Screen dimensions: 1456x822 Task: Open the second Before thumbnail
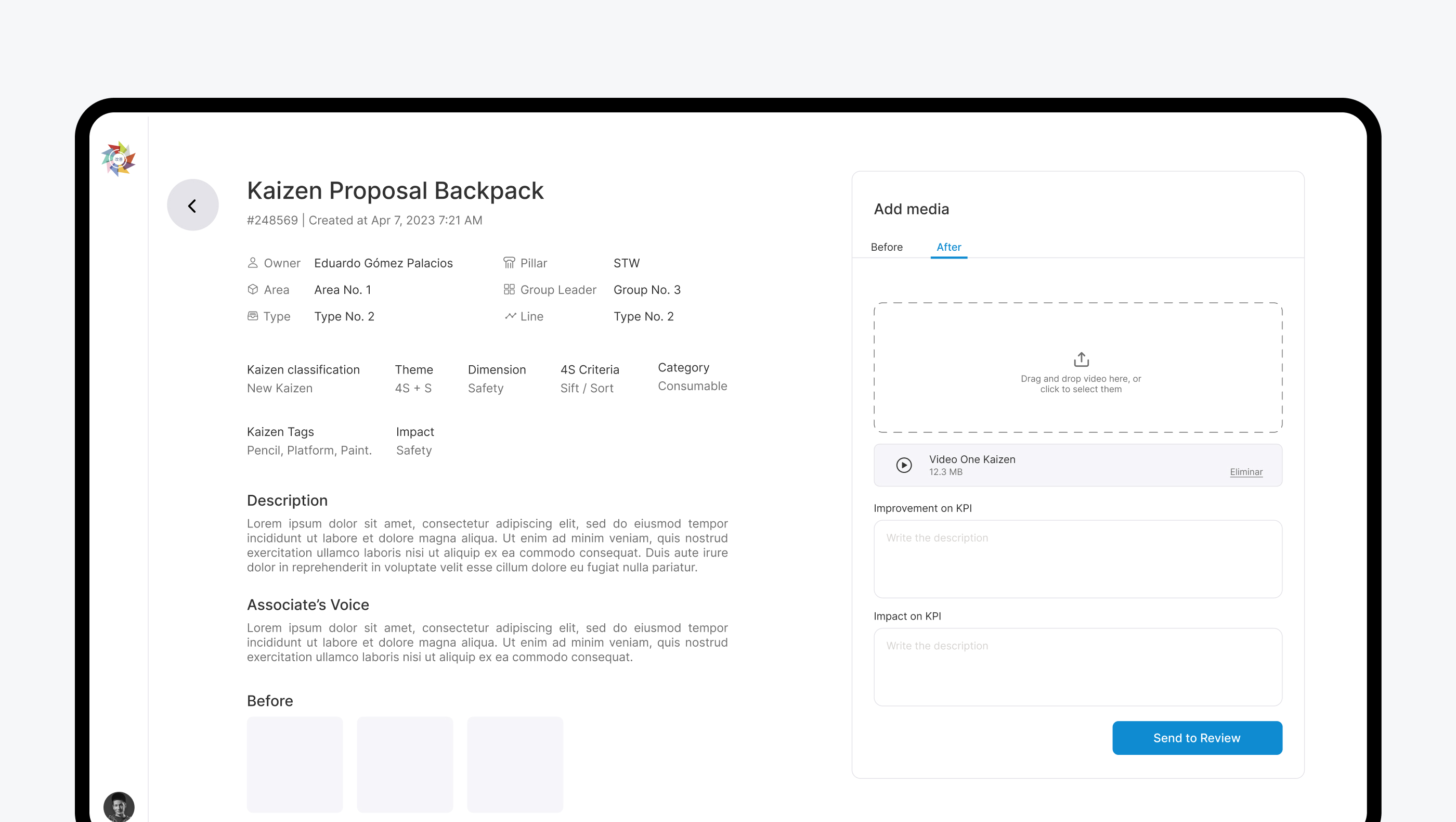click(x=405, y=764)
